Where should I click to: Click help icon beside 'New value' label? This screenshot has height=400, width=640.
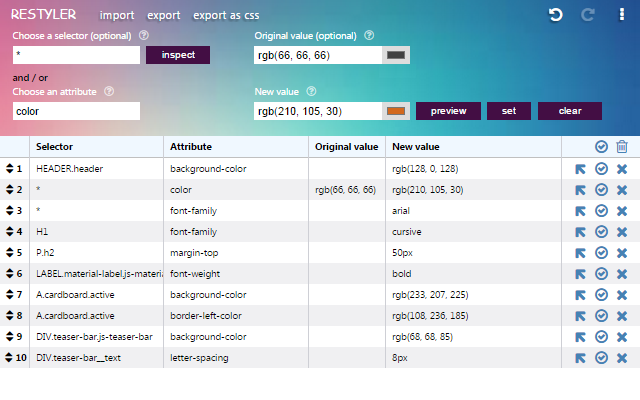pos(308,91)
